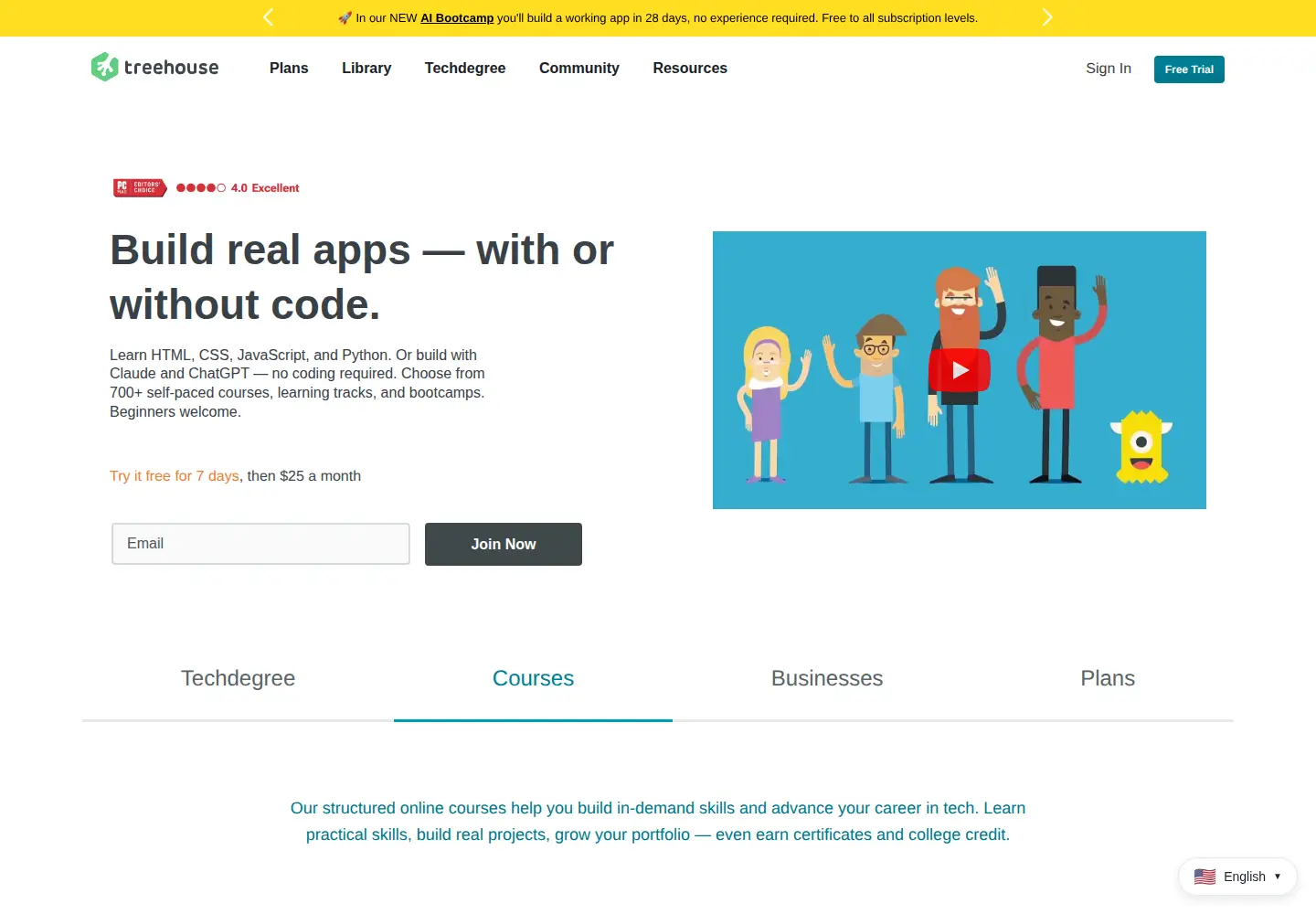Click the 'Try it free for 7 days' text
Viewport: 1316px width, 914px height.
tap(175, 476)
